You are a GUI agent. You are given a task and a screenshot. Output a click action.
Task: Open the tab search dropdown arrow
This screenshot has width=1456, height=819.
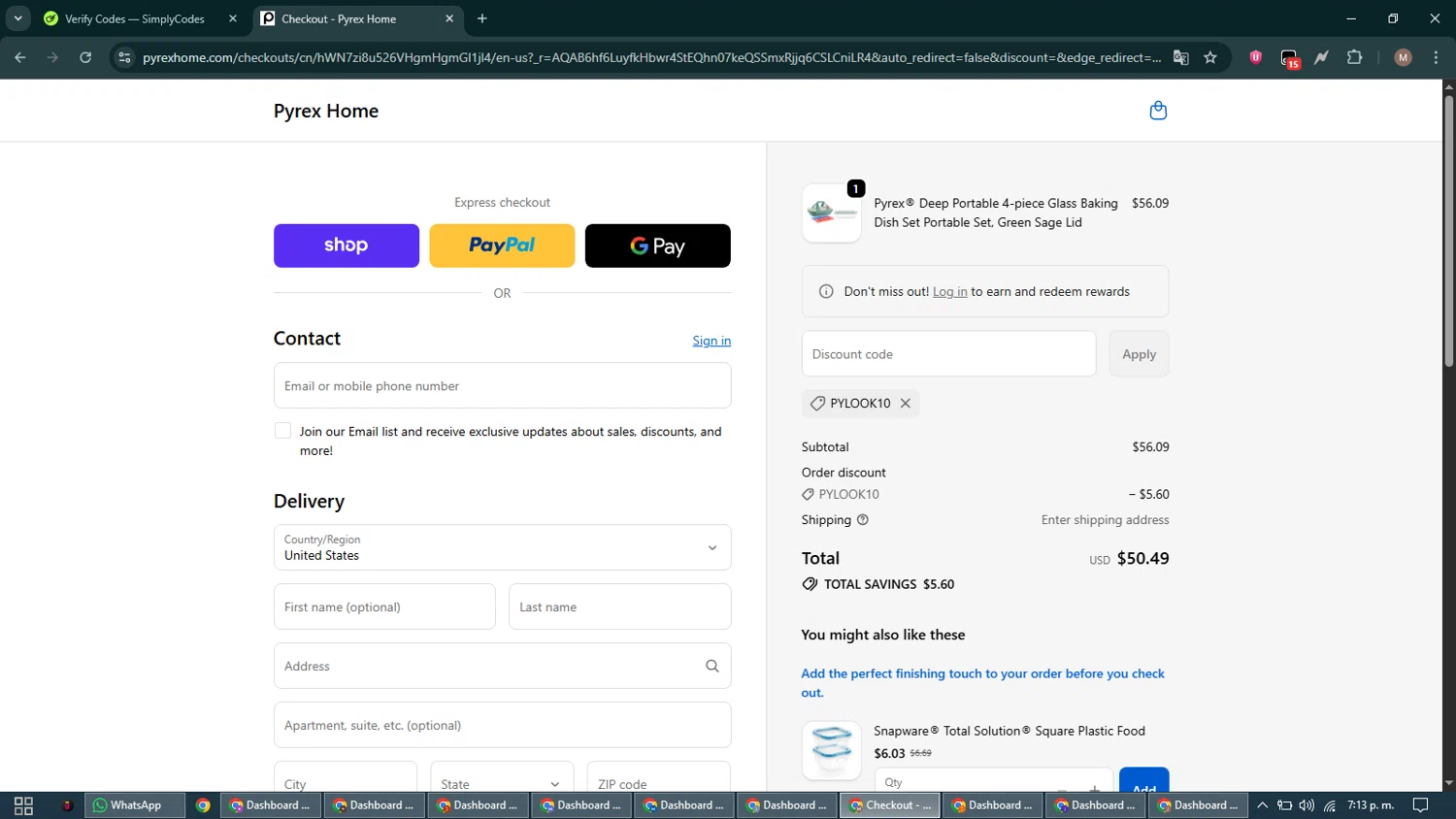[17, 18]
